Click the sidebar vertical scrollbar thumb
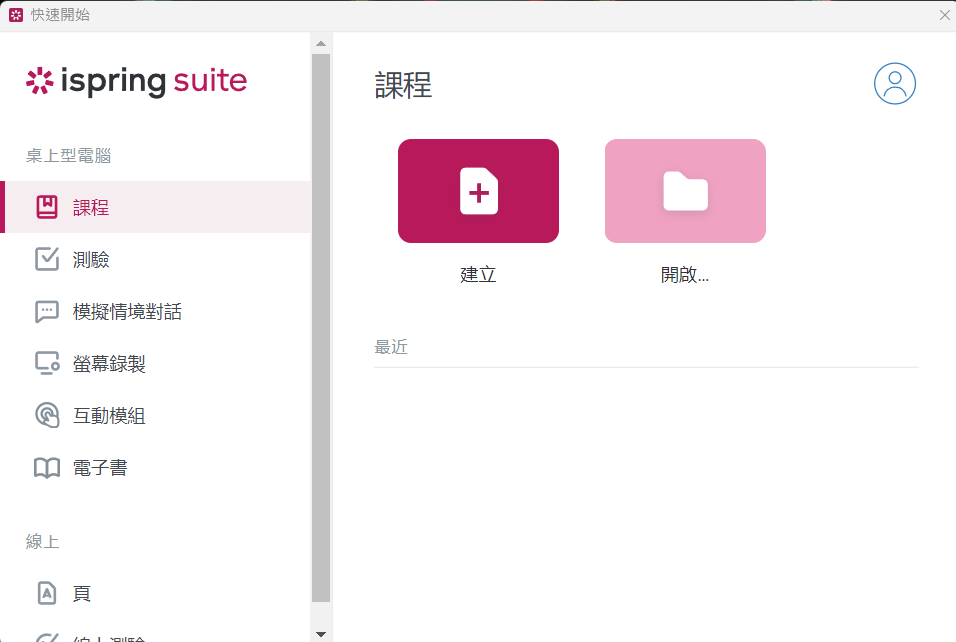956x642 pixels. (321, 328)
